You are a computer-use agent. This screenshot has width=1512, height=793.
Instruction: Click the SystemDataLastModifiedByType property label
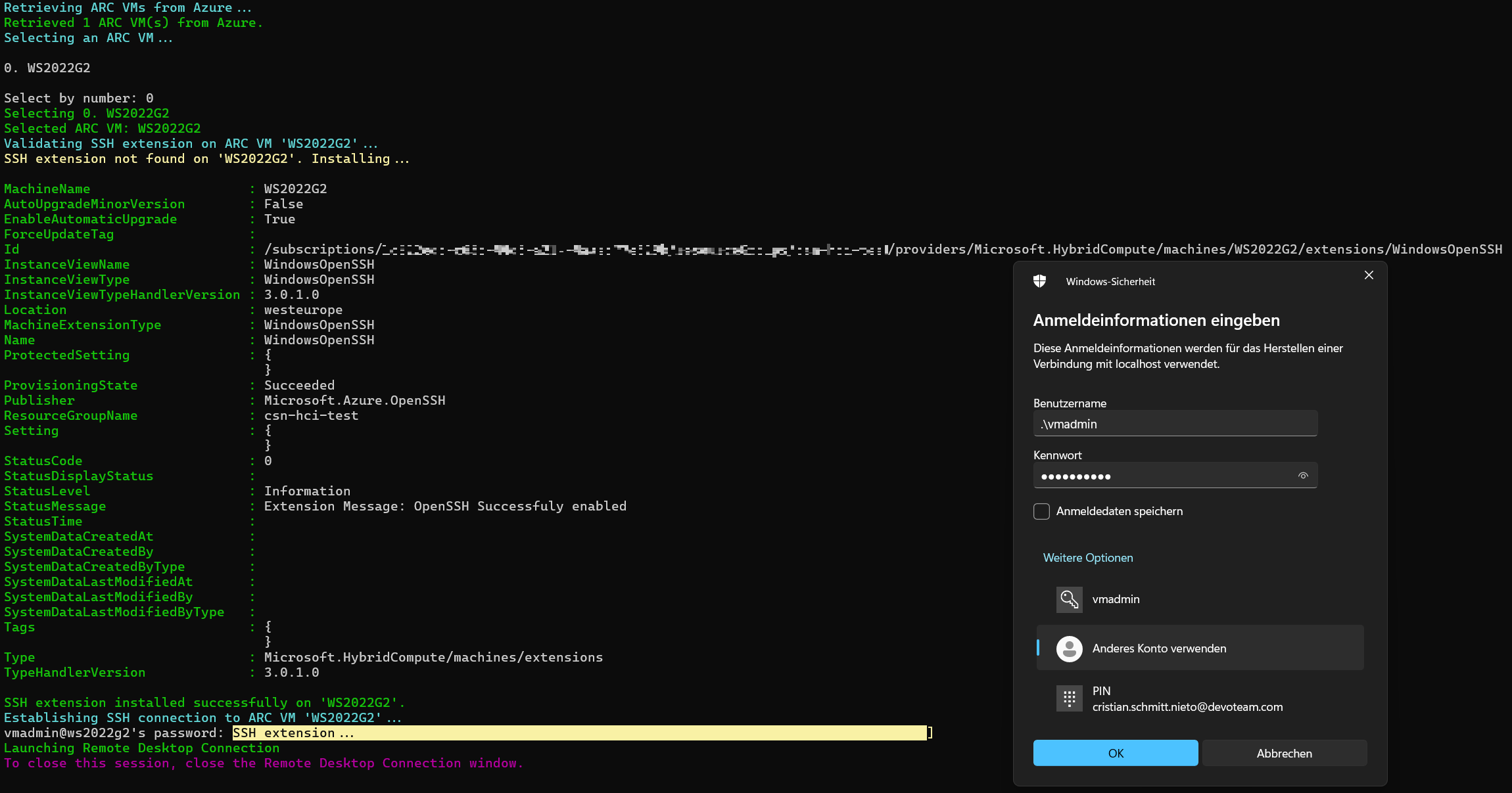[x=114, y=612]
